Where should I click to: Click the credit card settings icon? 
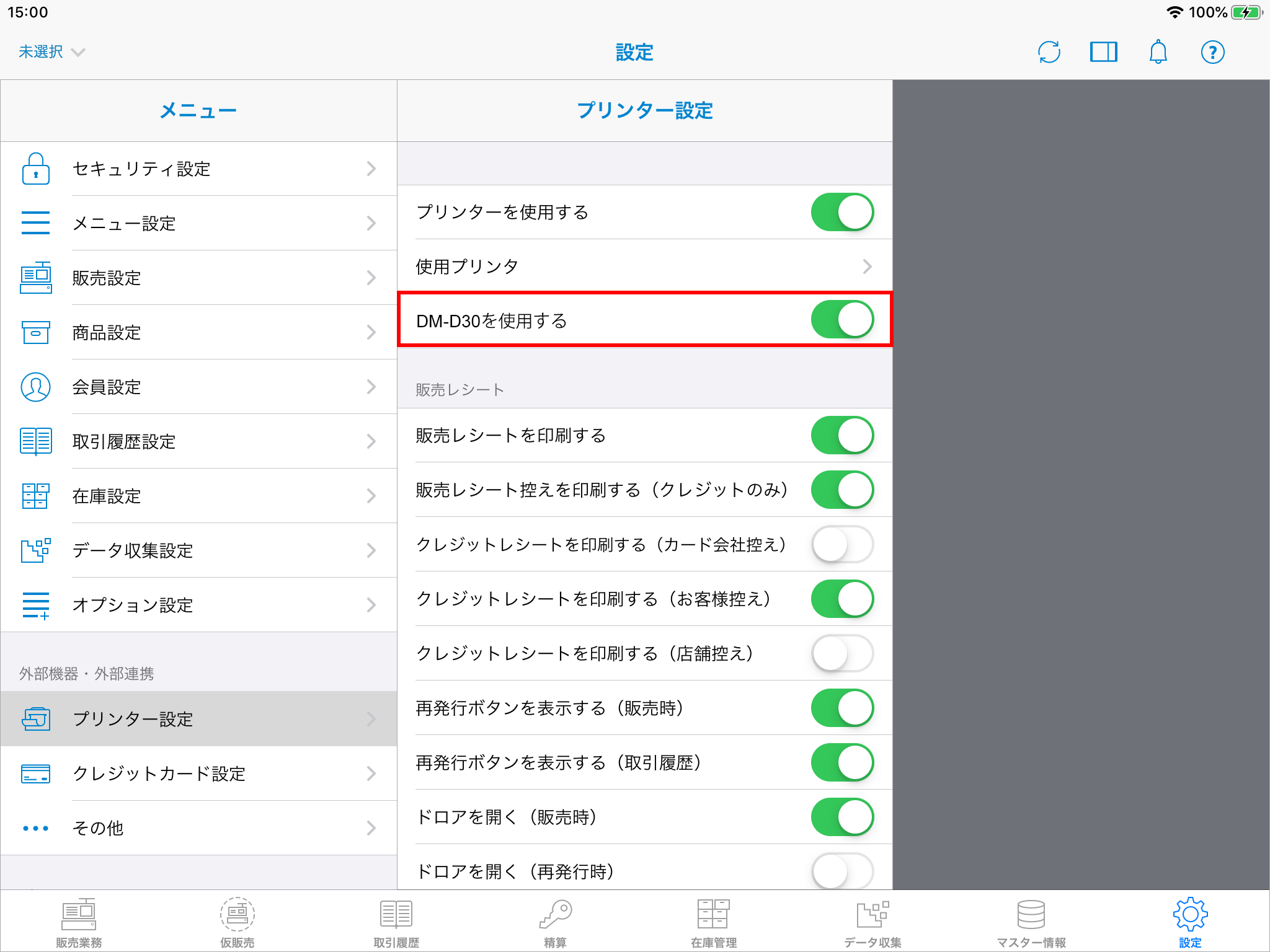[36, 773]
